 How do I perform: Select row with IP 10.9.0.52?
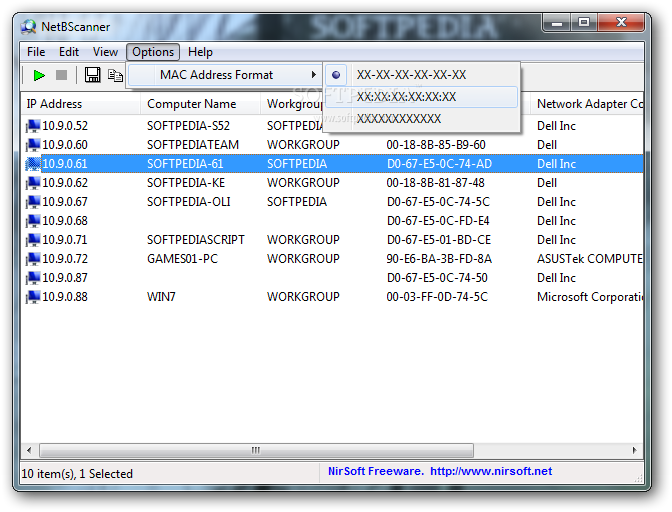click(x=332, y=126)
